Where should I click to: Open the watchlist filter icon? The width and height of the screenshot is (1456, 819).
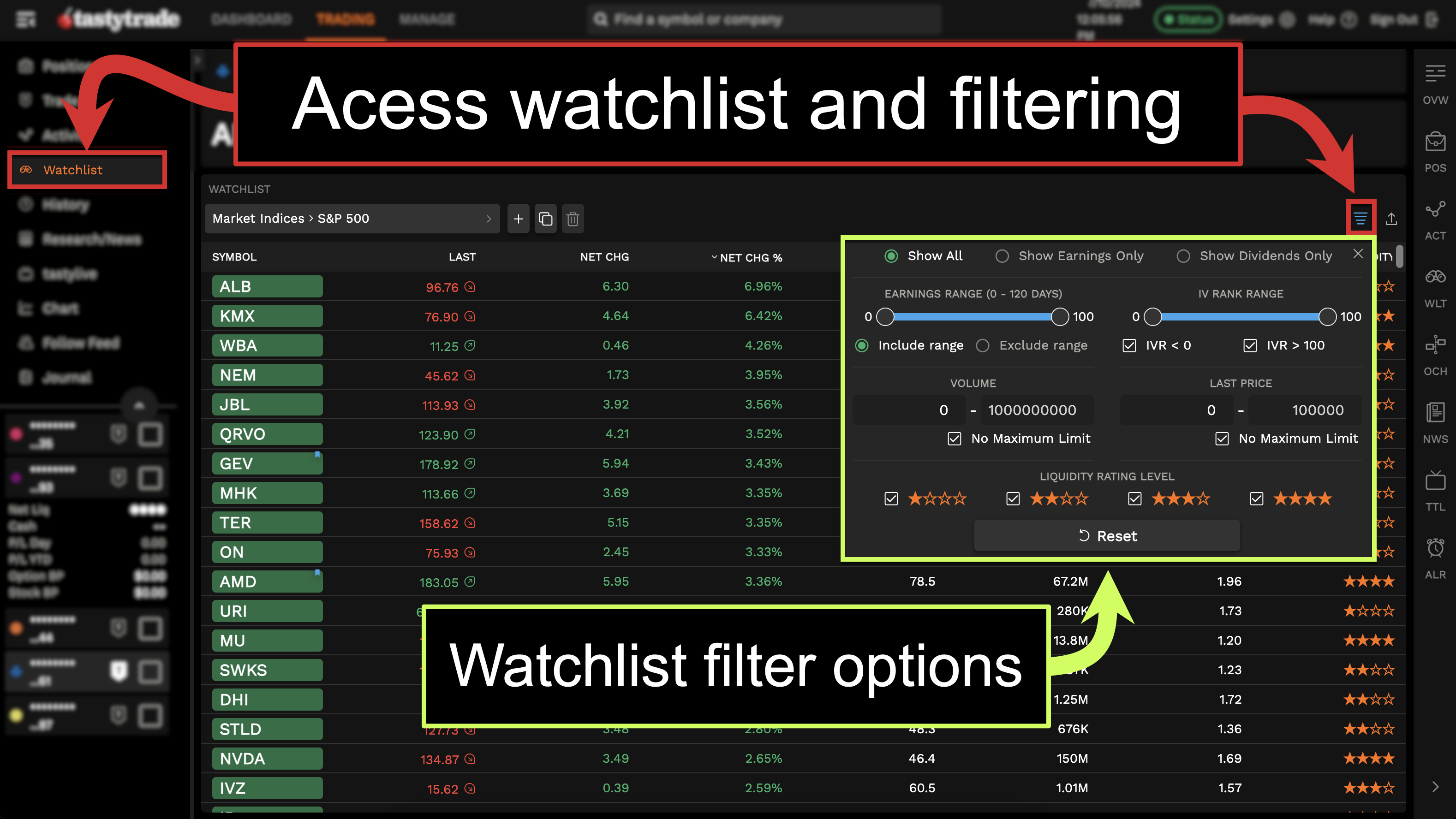[x=1360, y=218]
